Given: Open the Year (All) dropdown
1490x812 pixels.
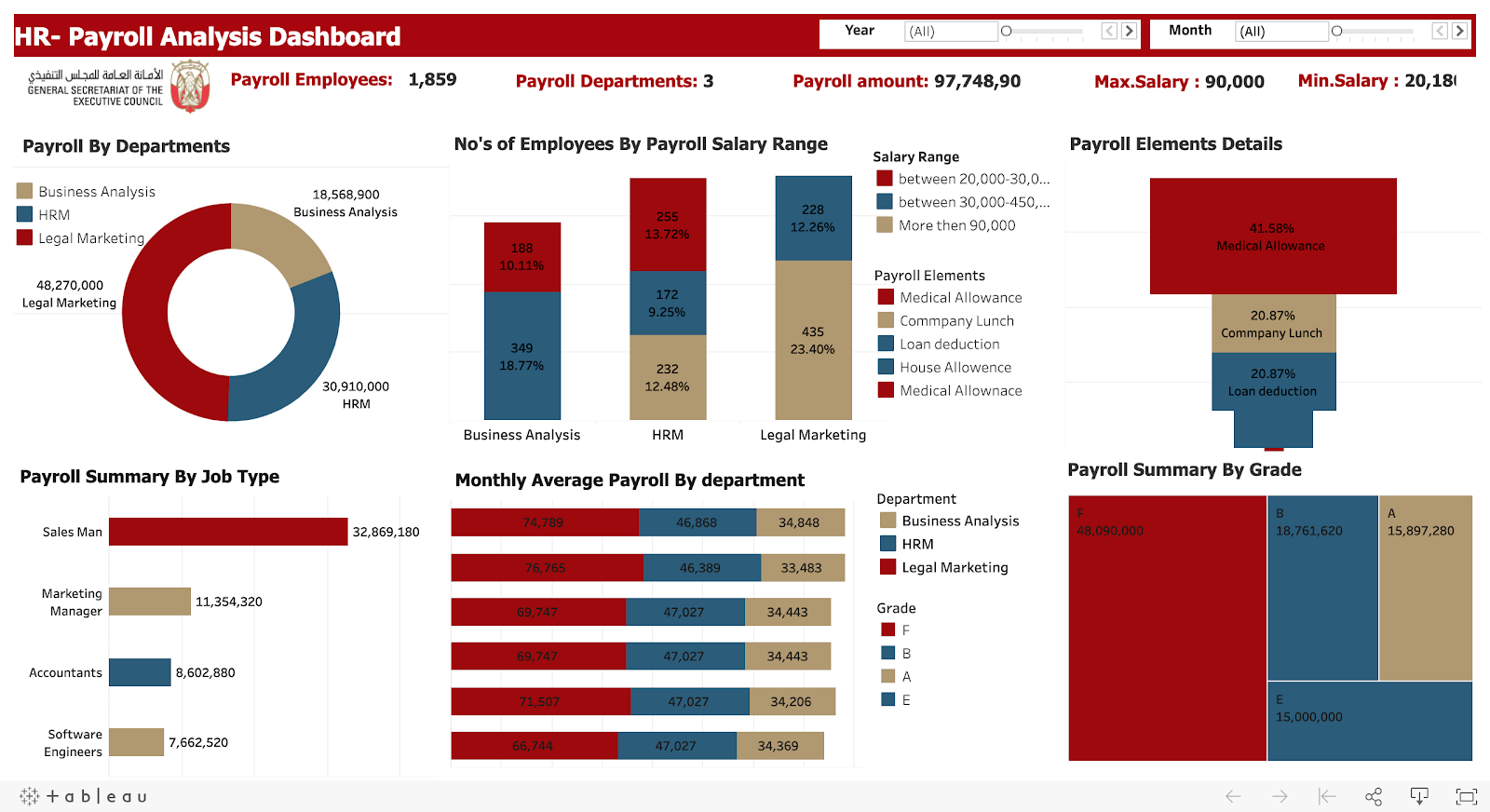Looking at the screenshot, I should (x=951, y=32).
